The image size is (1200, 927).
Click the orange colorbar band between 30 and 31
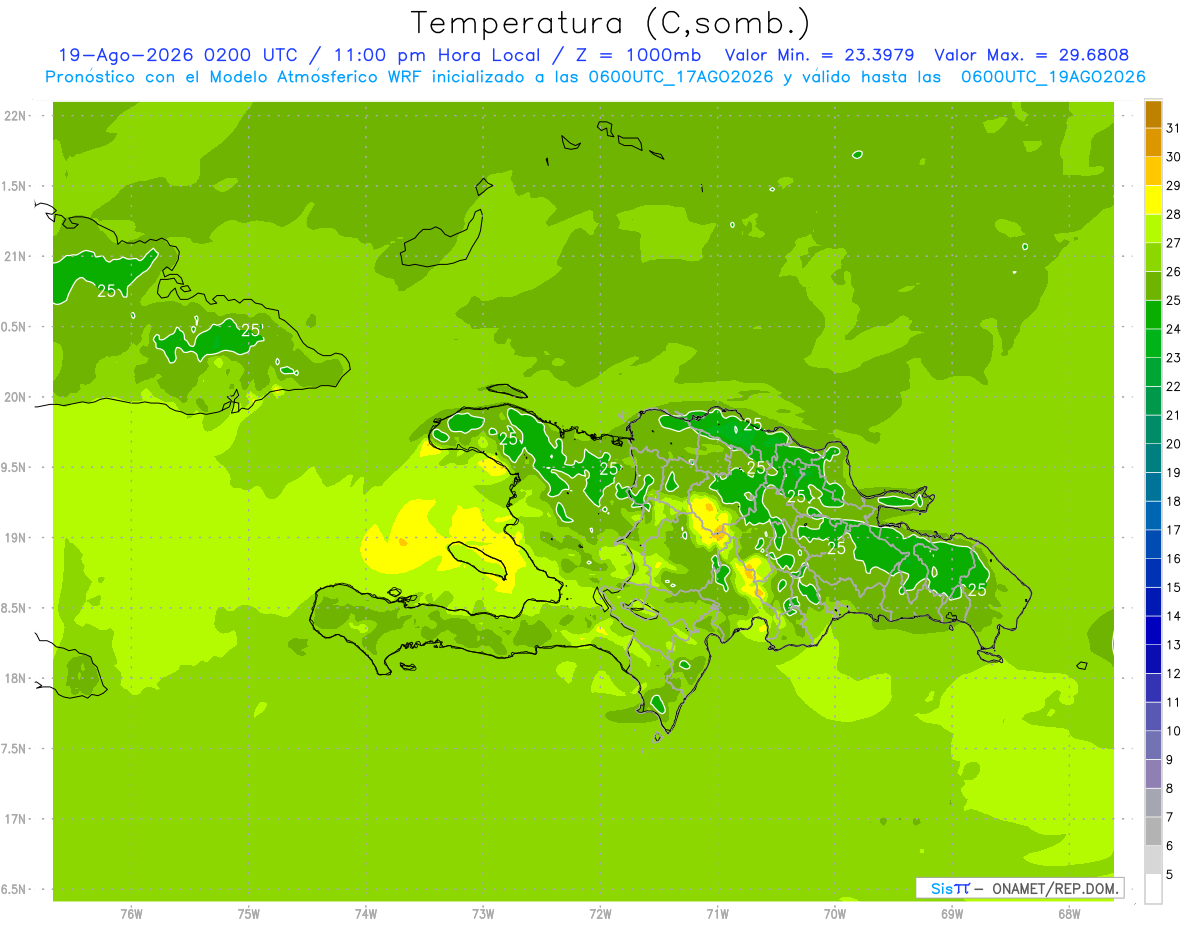tap(1153, 143)
